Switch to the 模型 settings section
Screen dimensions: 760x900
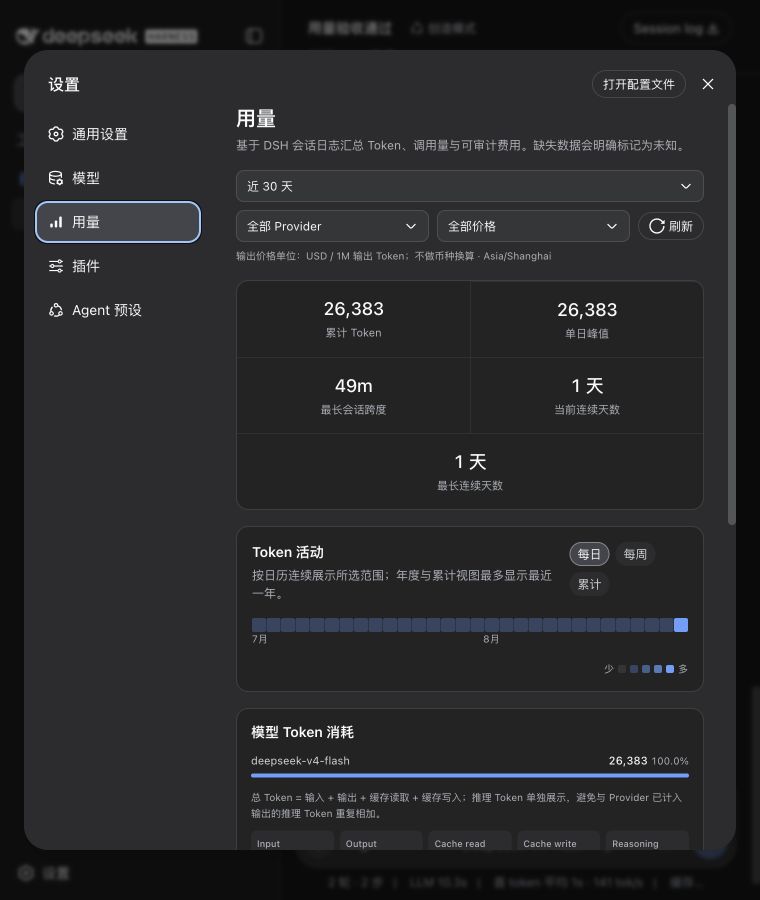tap(118, 178)
